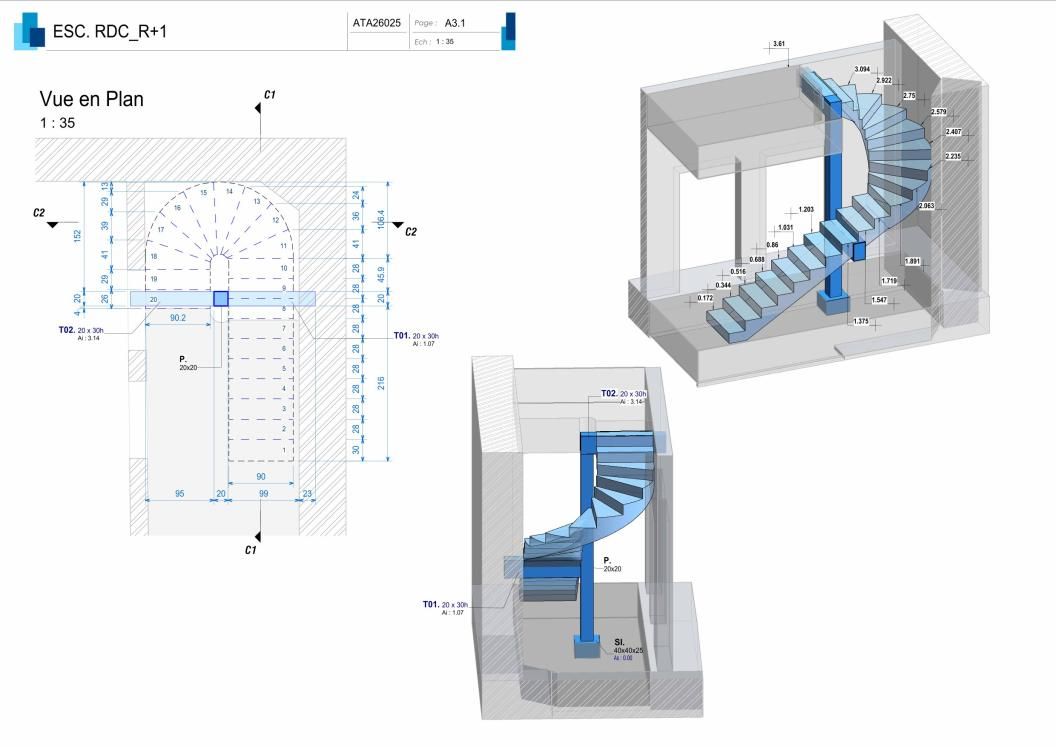Click the 3.61 elevation marker crosshair
The image size is (1056, 747).
[x=770, y=47]
